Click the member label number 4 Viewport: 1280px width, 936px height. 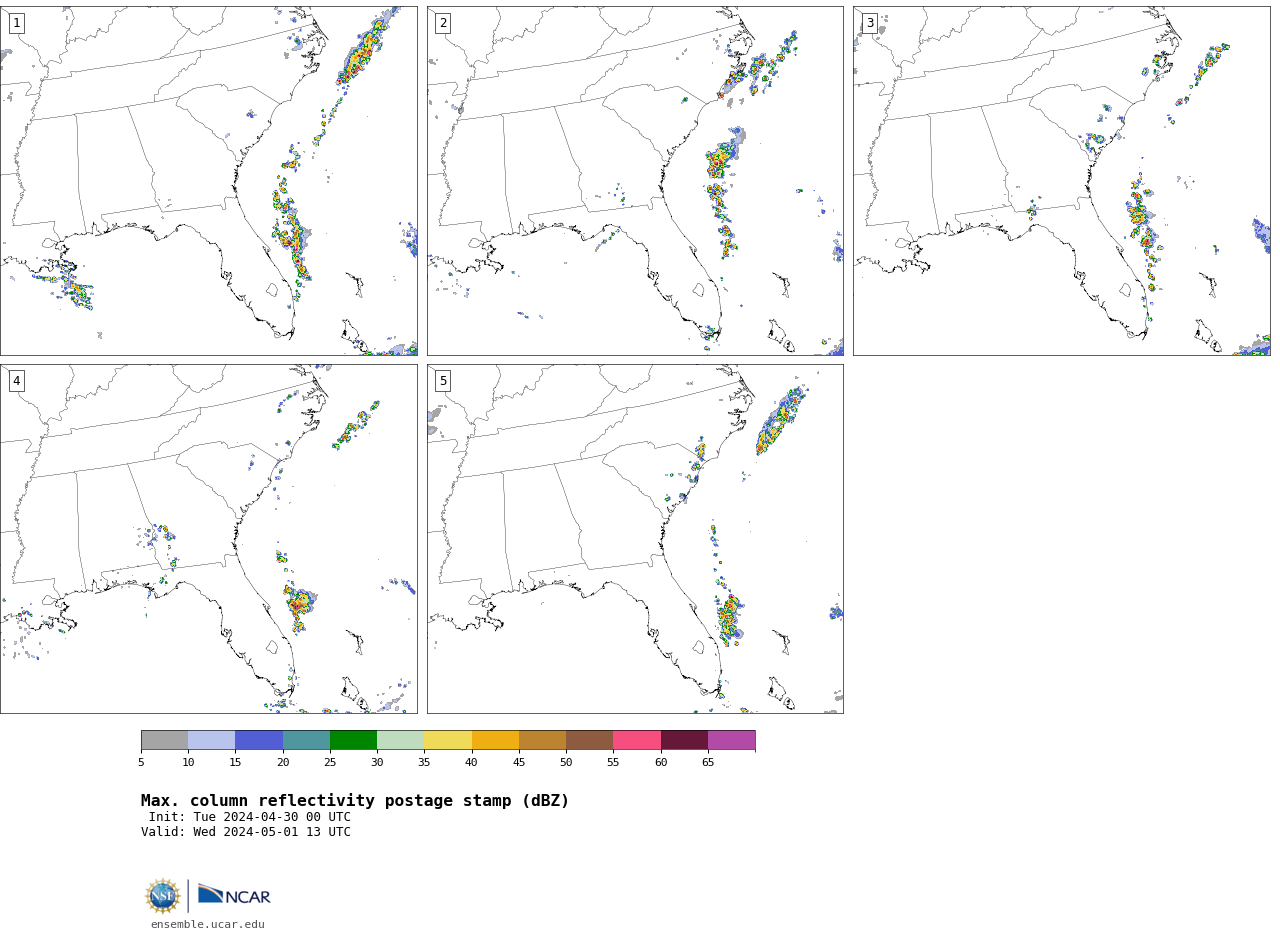click(16, 381)
